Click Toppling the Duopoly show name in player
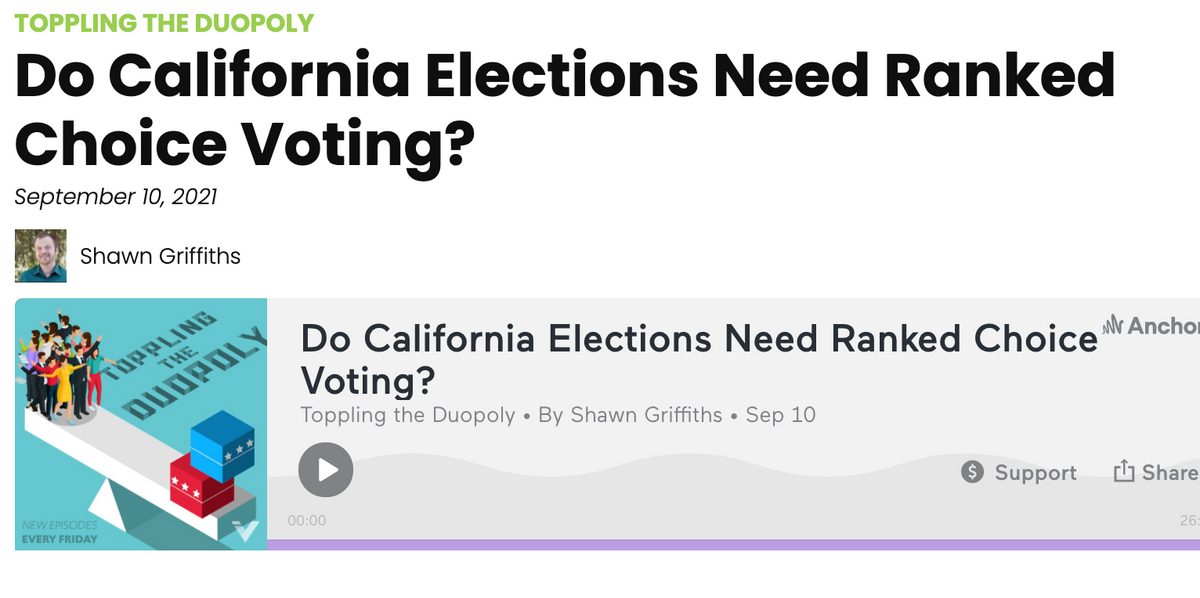This screenshot has width=1200, height=598. coord(408,414)
